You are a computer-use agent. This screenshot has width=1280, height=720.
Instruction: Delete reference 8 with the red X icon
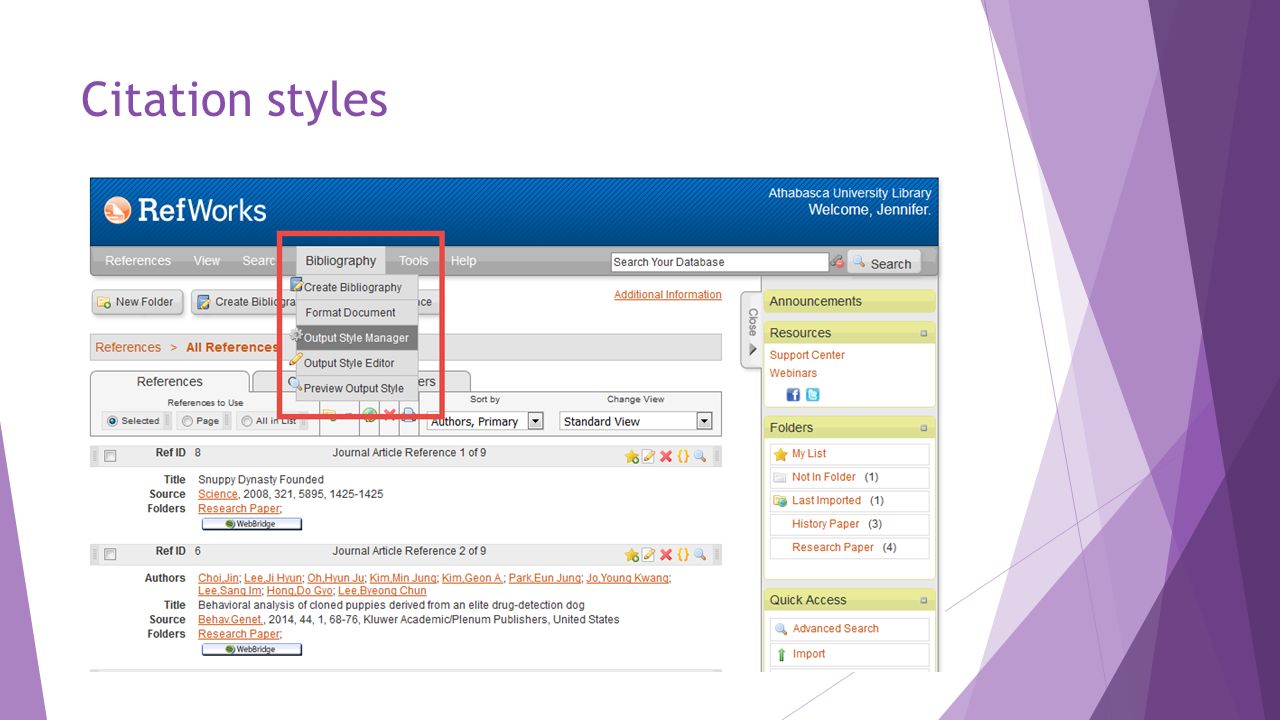(666, 457)
